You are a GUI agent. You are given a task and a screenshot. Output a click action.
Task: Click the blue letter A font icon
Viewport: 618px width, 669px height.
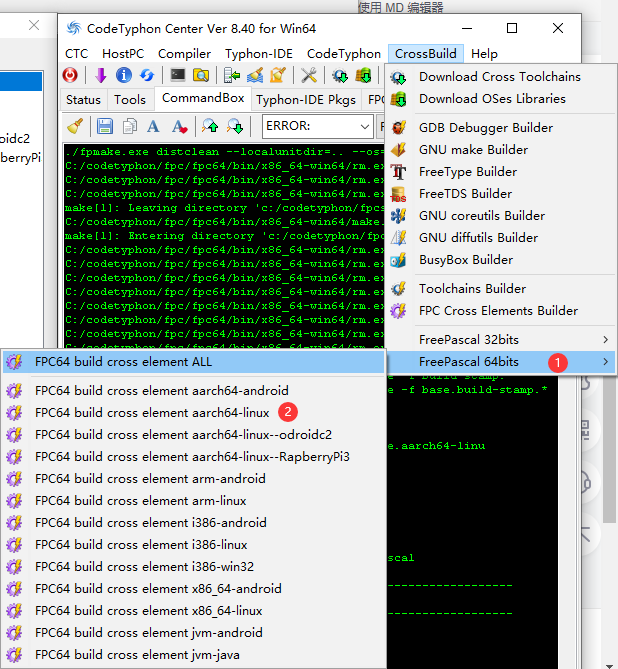pos(153,126)
